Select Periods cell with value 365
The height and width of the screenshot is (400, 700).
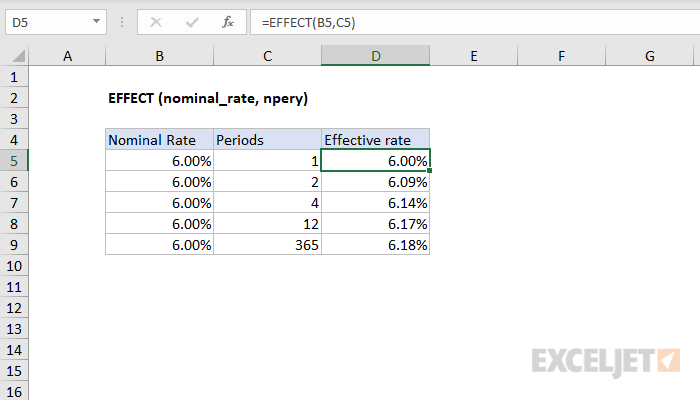click(267, 245)
